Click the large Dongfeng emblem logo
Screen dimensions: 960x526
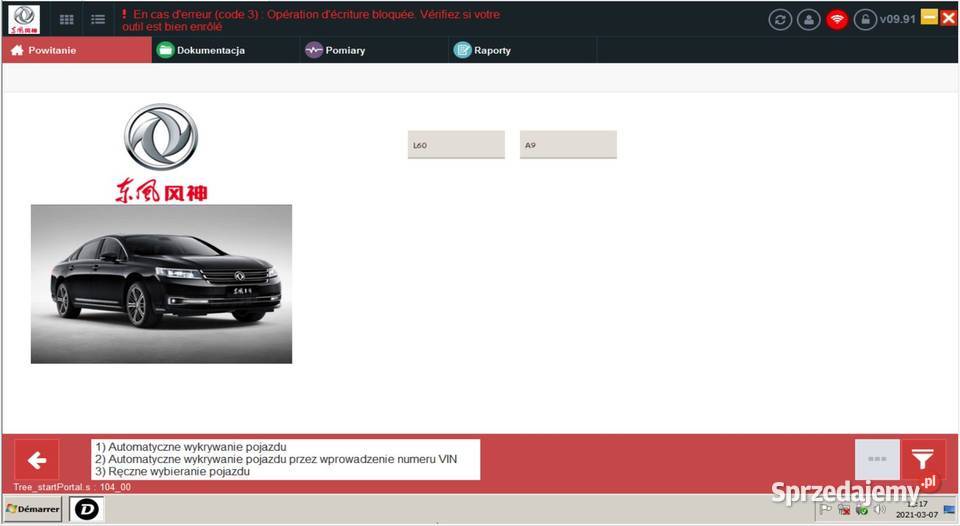click(161, 137)
